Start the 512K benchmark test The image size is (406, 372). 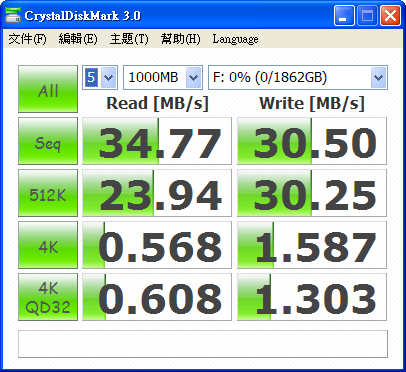point(48,193)
